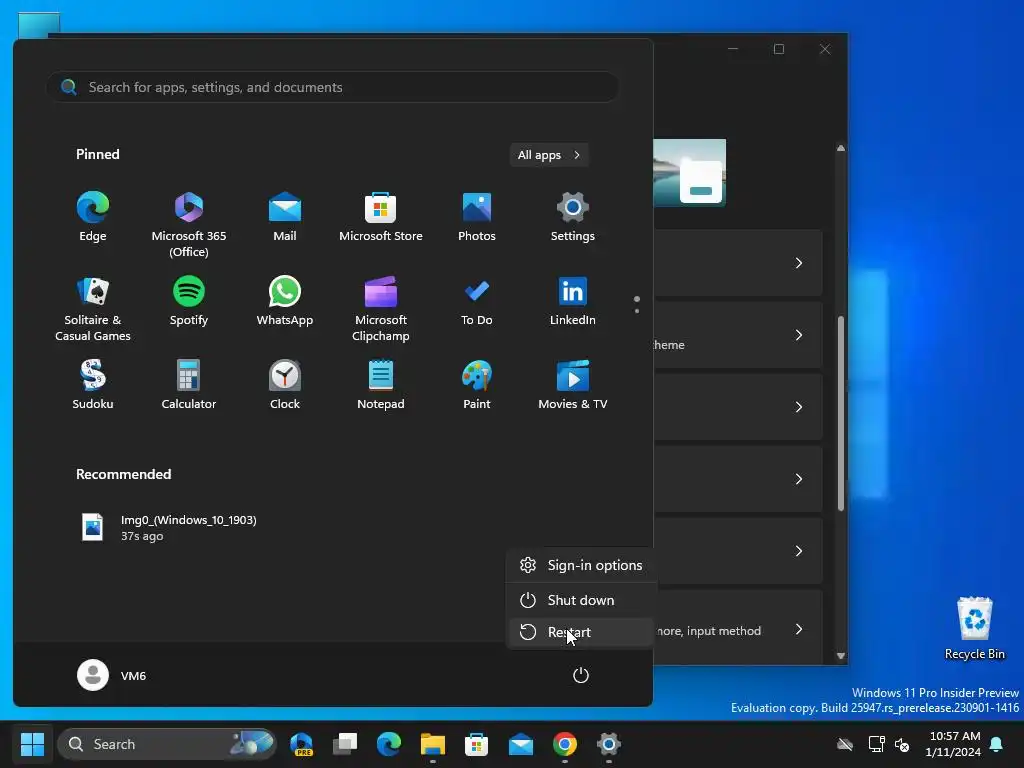Open the Edge PRE icon on the taskbar
Viewport: 1024px width, 768px height.
pos(301,744)
